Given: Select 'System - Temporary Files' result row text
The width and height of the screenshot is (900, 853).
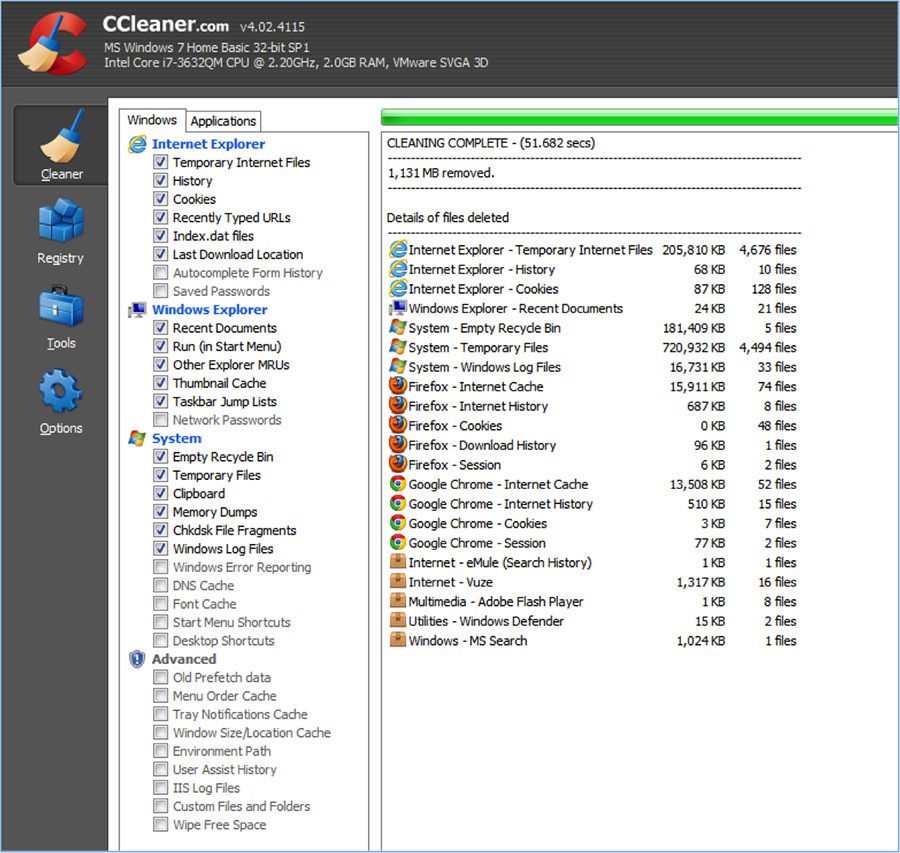Looking at the screenshot, I should [478, 348].
